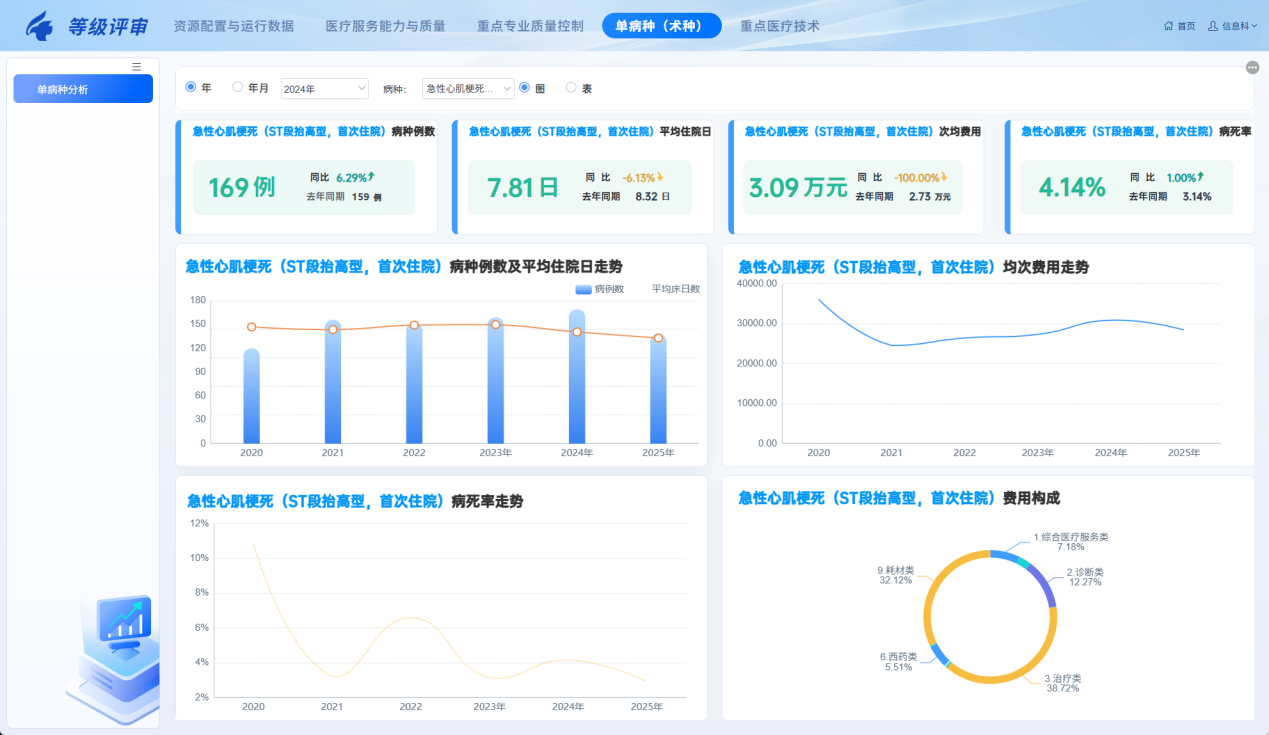Click the 单病种分析 sidebar button
This screenshot has height=735, width=1269.
(x=83, y=89)
